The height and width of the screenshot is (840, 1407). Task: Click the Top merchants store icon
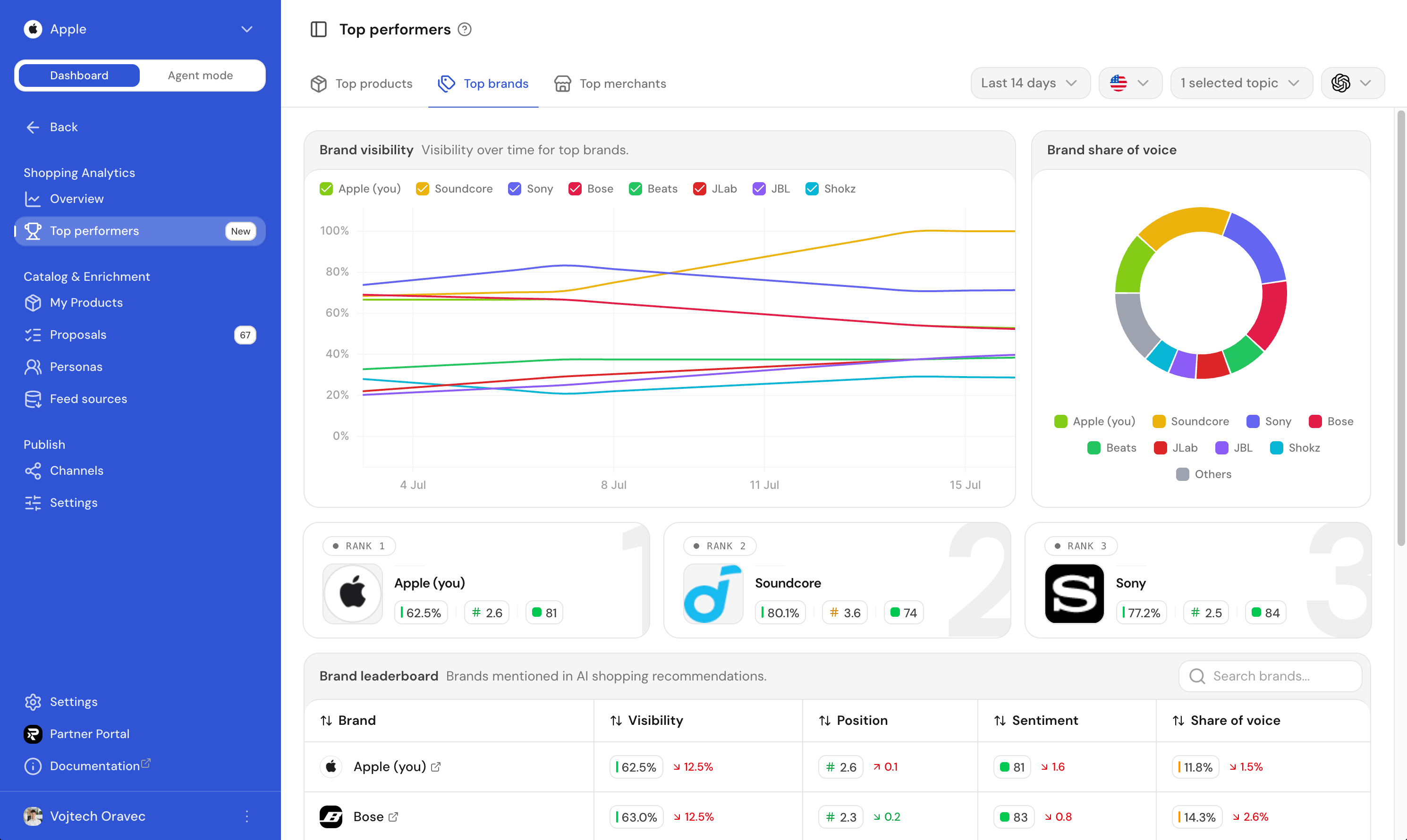tap(562, 84)
